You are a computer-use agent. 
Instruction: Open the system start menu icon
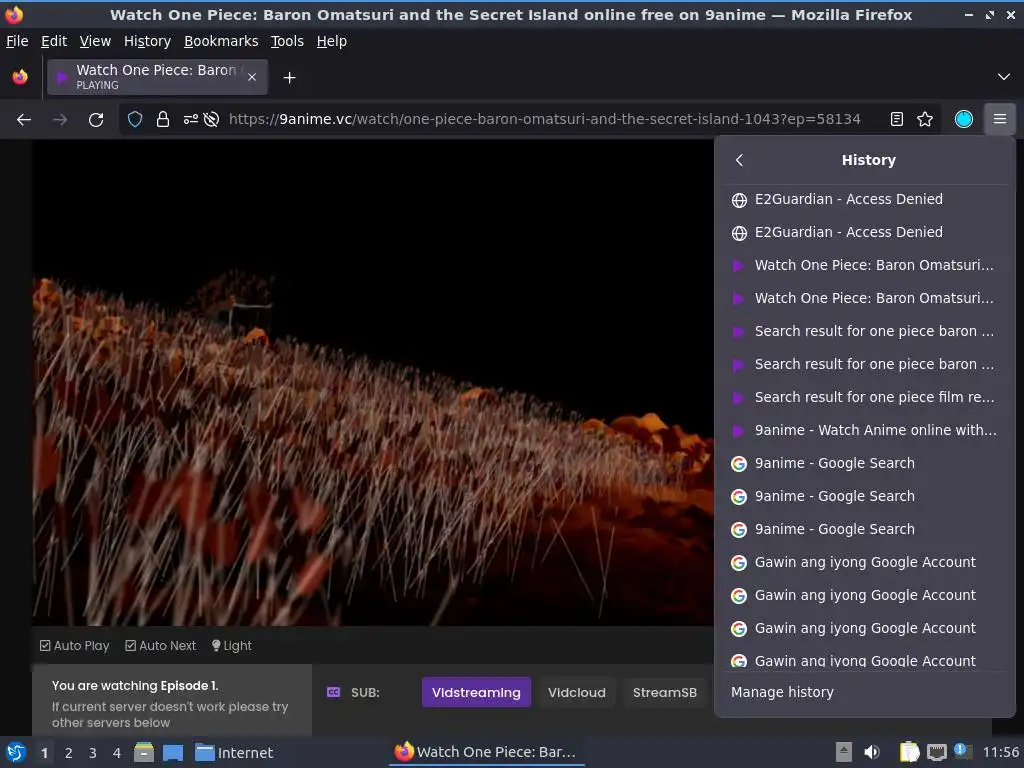coord(16,752)
